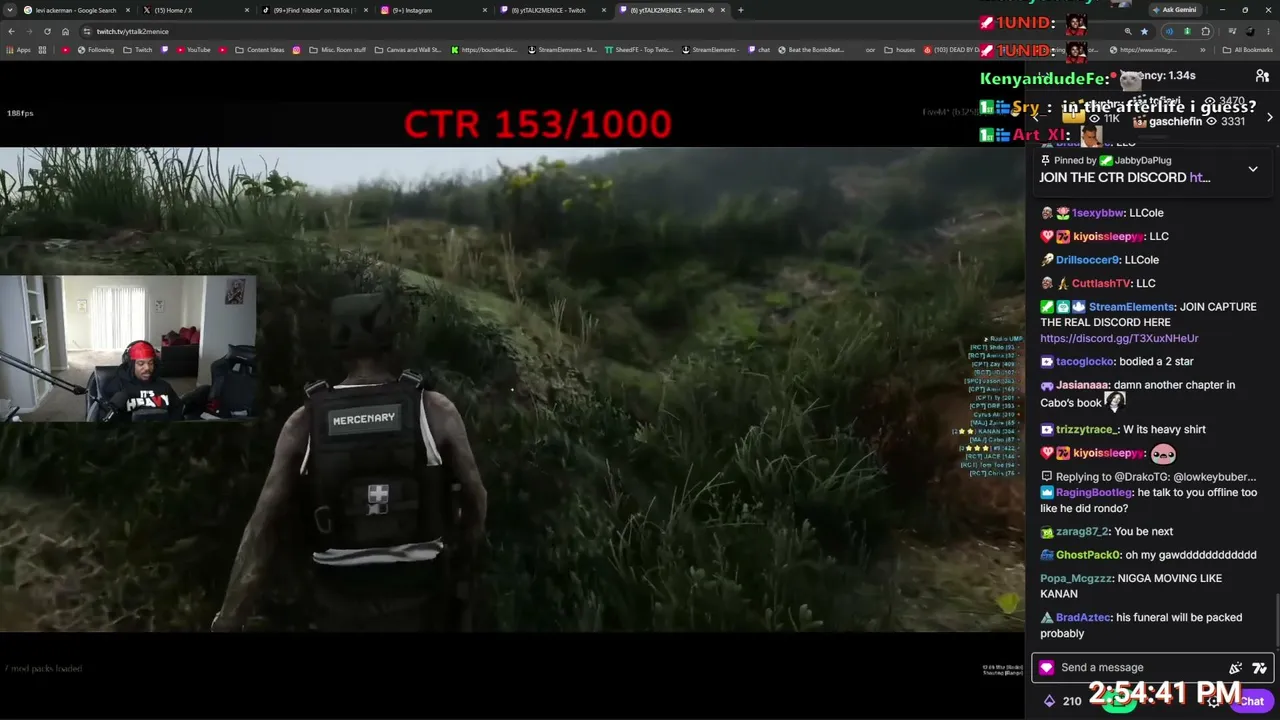Switch to first ytTALK2MENICE Twitch tab

pos(549,10)
